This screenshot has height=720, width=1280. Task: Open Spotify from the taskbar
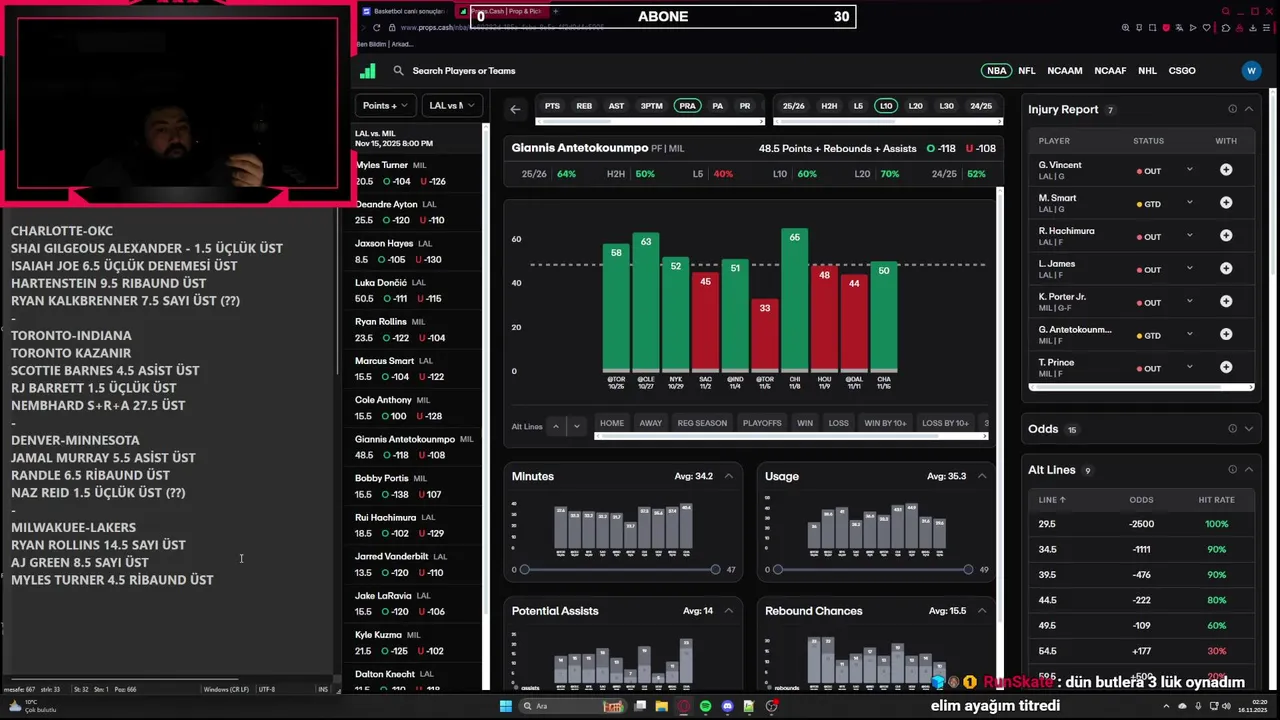click(706, 706)
